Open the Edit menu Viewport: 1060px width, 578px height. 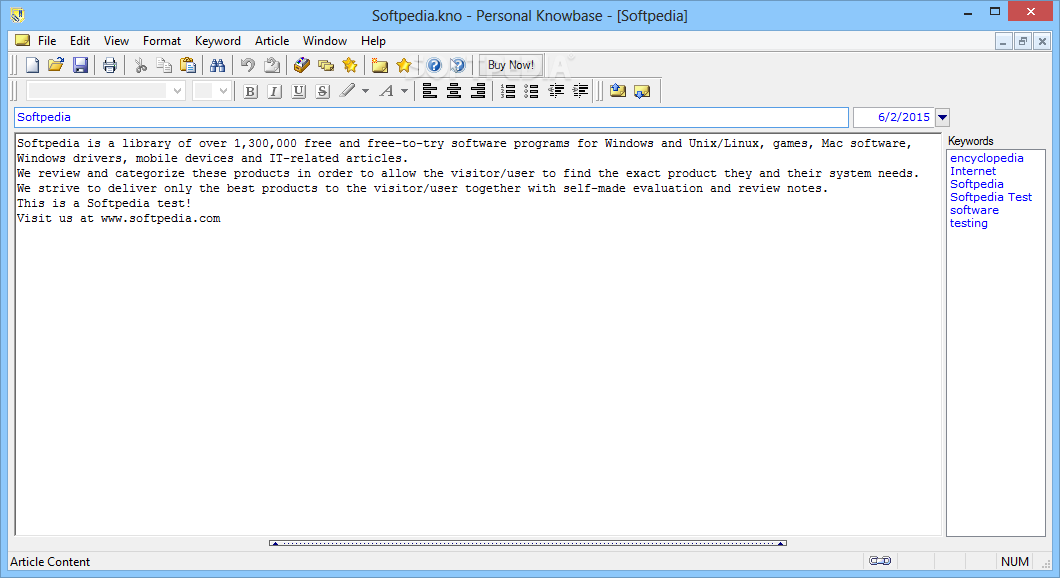[80, 41]
